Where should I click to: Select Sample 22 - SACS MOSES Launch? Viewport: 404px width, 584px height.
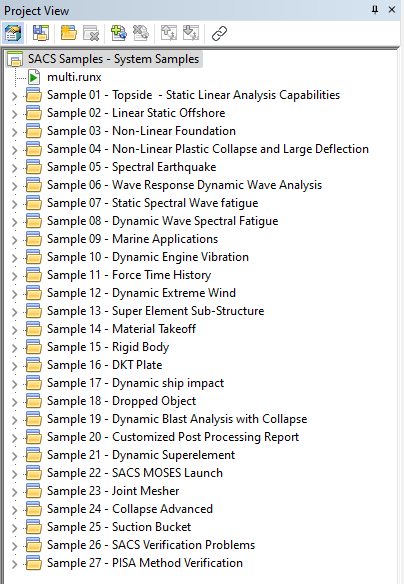pos(135,473)
